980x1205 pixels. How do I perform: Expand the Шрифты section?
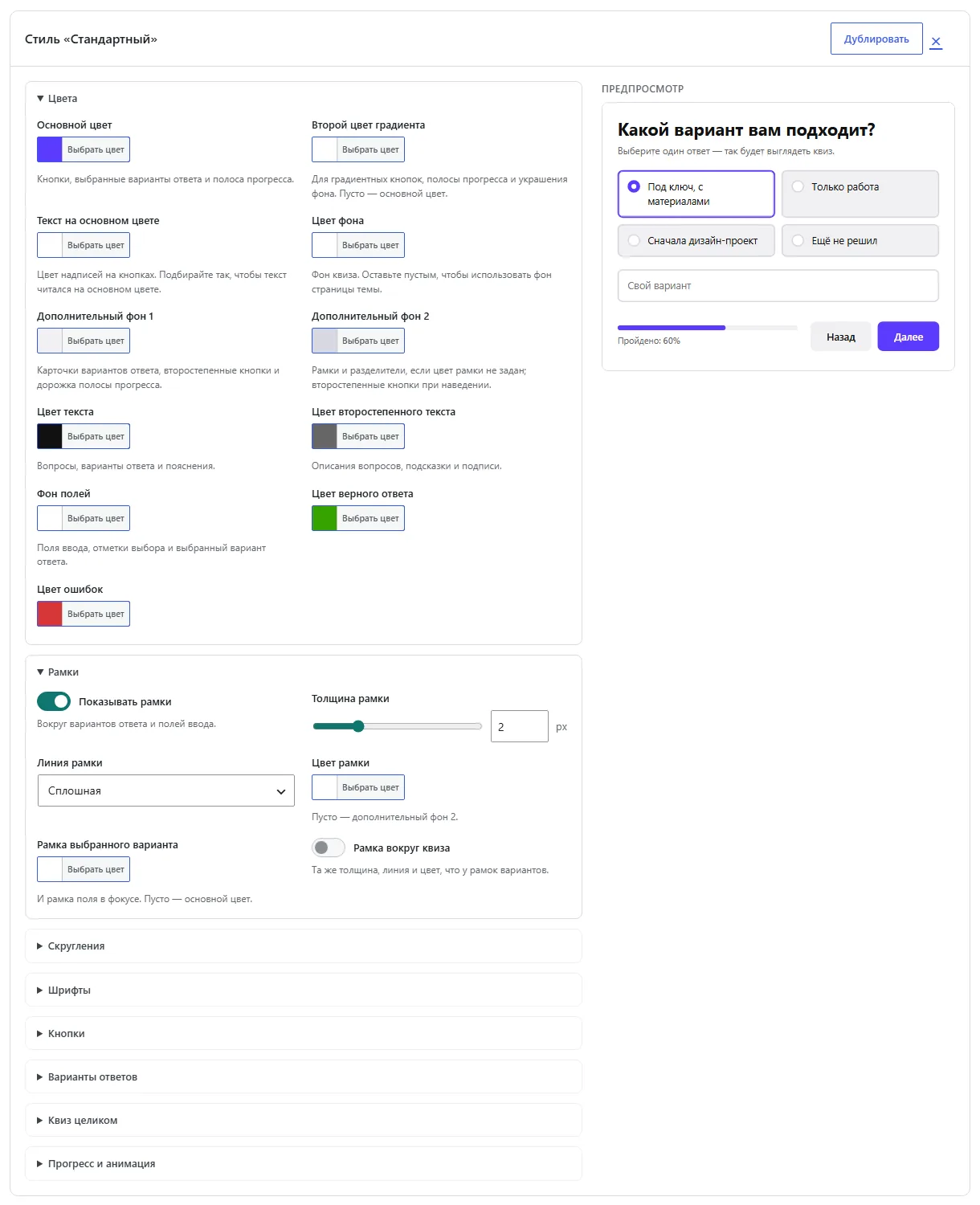tap(304, 990)
